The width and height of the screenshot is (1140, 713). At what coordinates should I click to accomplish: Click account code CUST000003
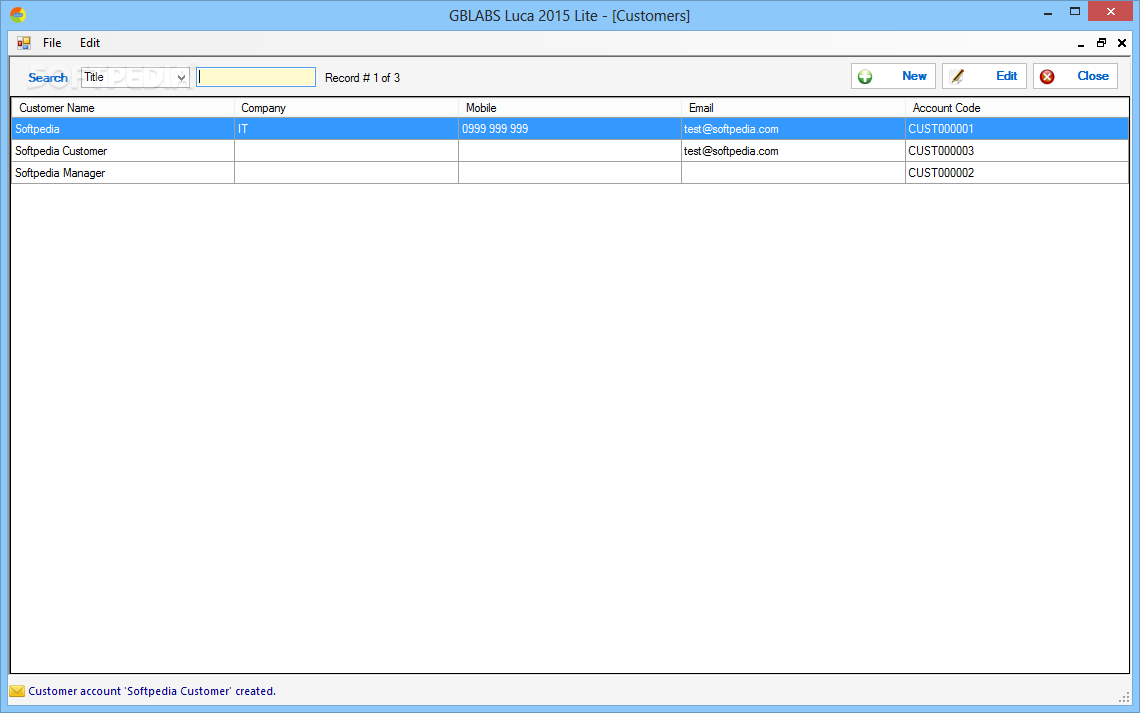point(1017,151)
